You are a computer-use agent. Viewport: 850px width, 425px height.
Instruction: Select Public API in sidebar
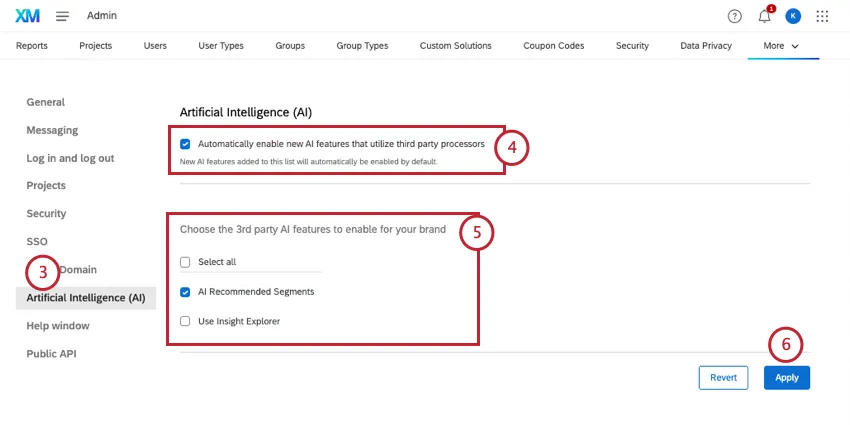point(51,354)
